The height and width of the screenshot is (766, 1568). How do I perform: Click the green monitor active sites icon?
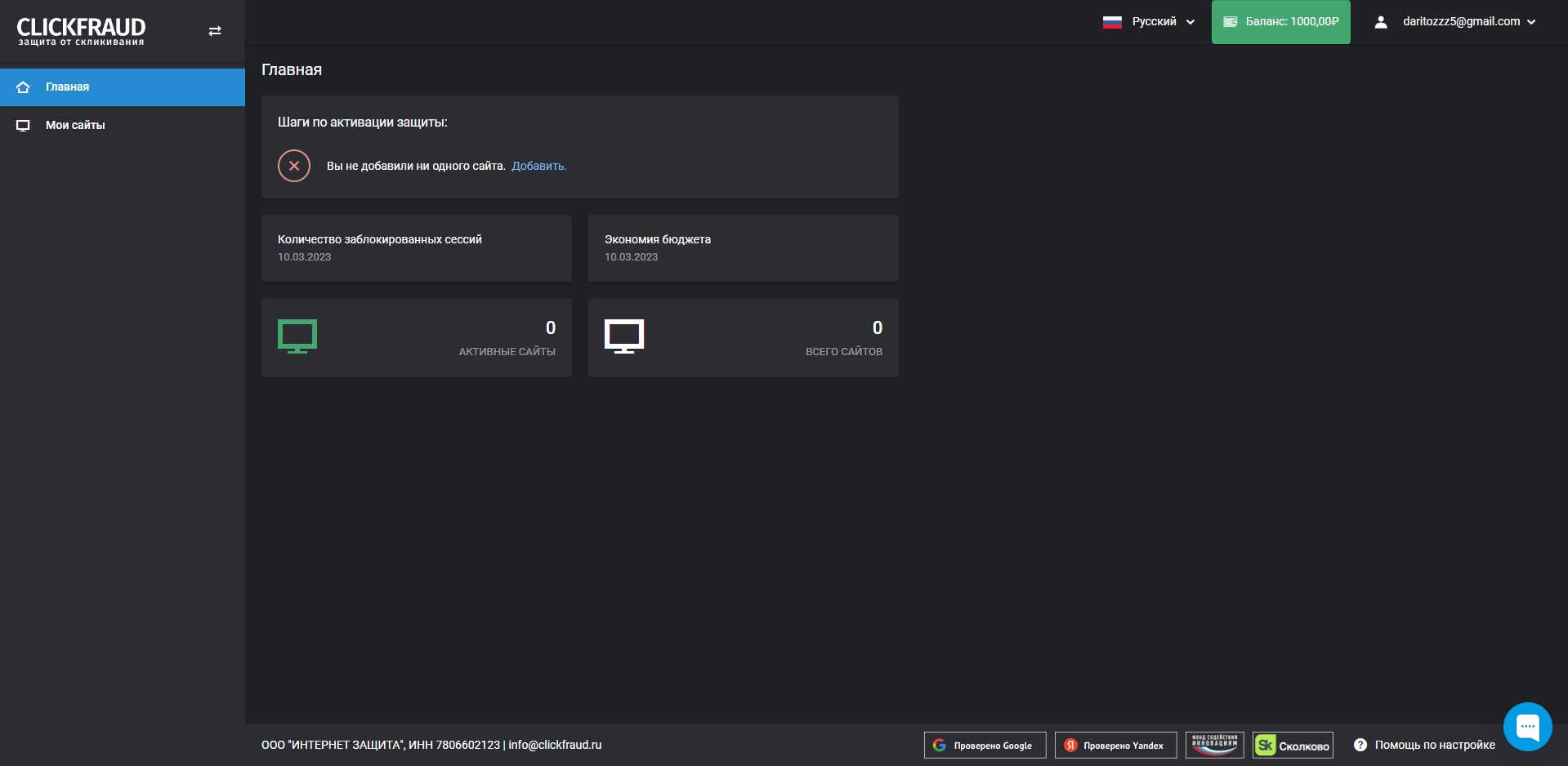click(297, 336)
